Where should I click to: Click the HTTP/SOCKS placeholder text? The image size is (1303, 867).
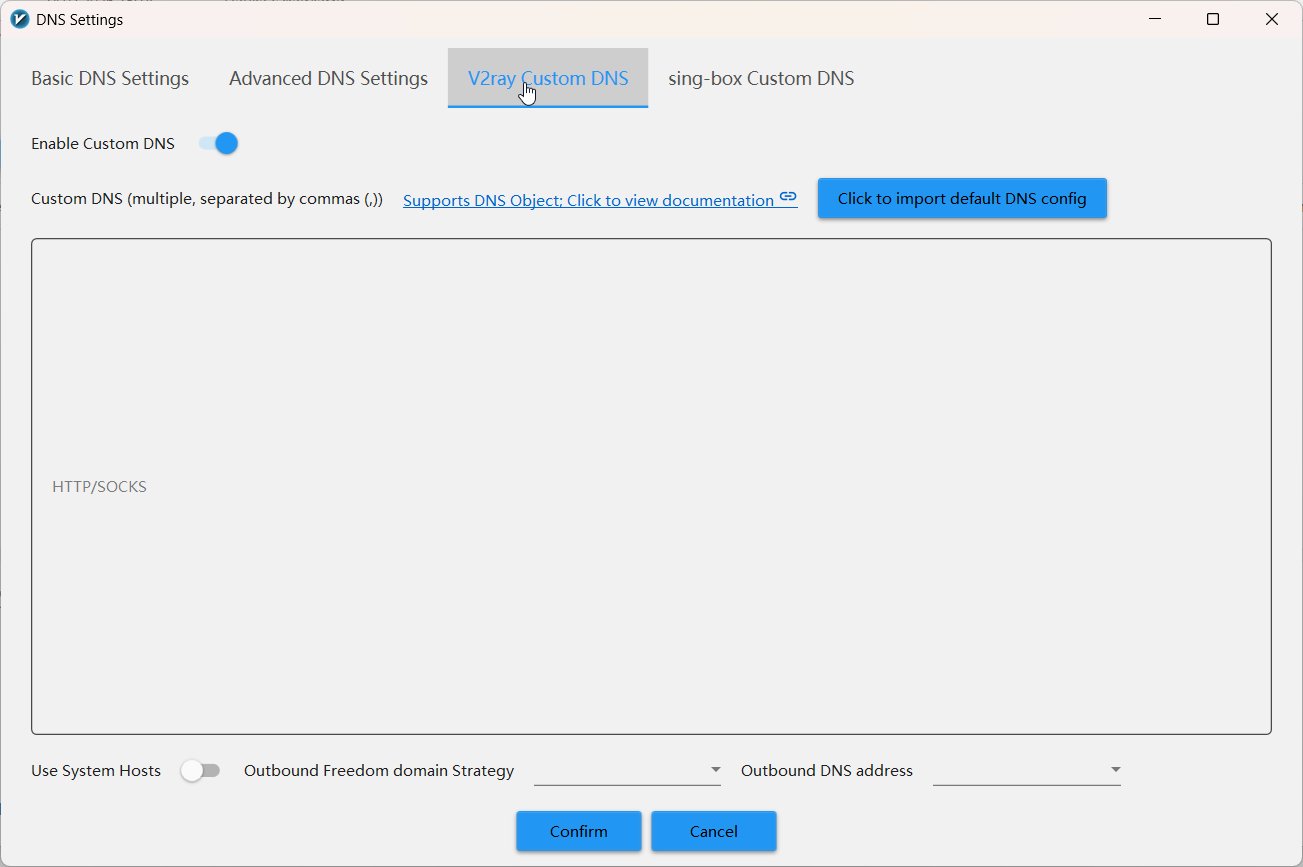point(99,487)
